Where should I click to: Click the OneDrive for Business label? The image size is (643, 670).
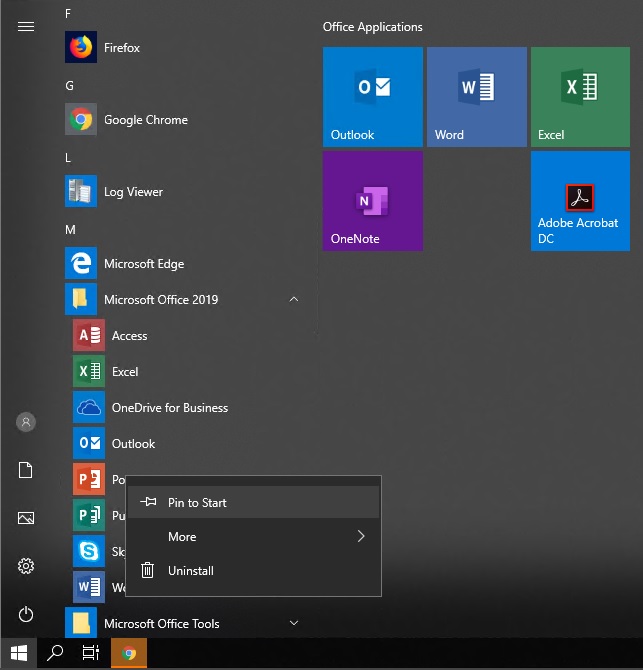(x=170, y=408)
